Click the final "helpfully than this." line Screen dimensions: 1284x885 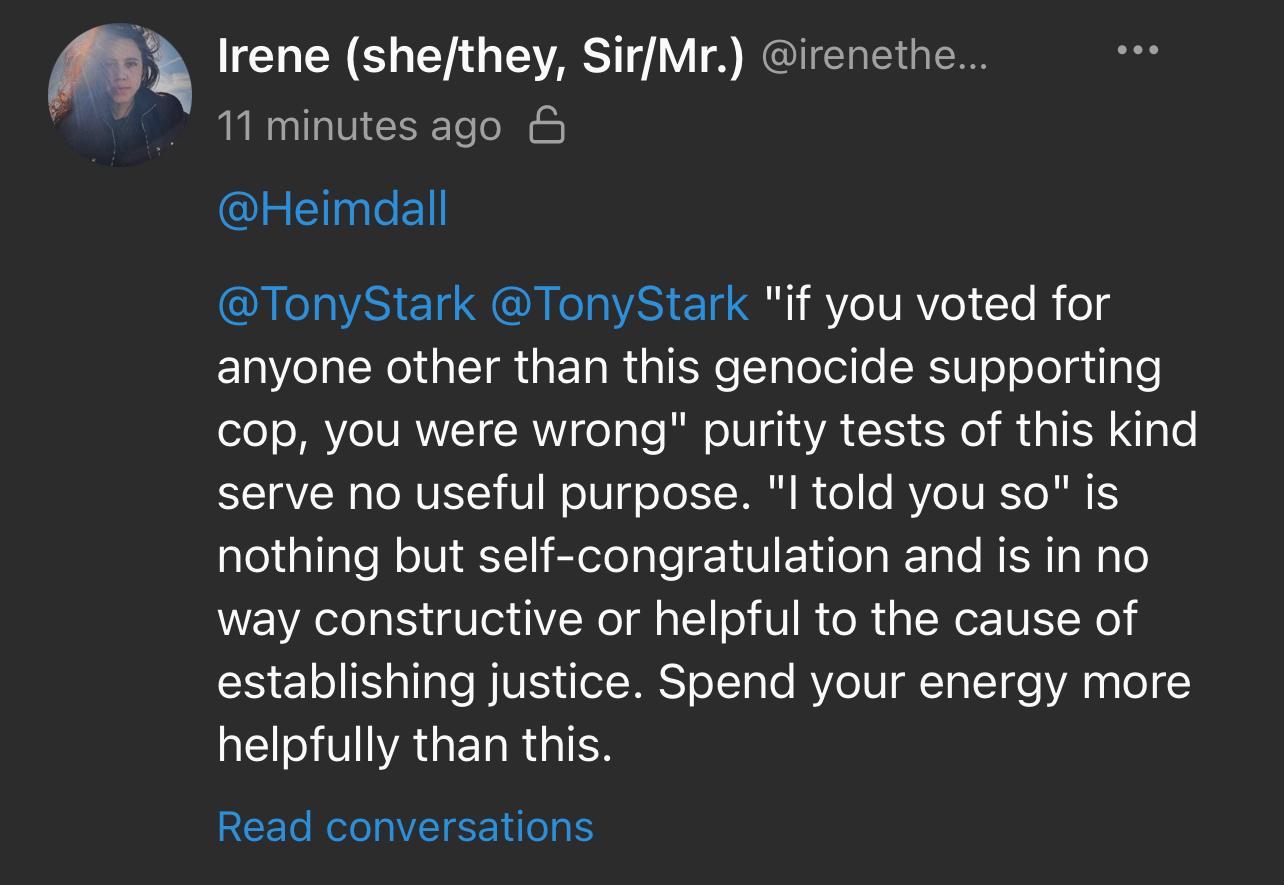(x=414, y=743)
